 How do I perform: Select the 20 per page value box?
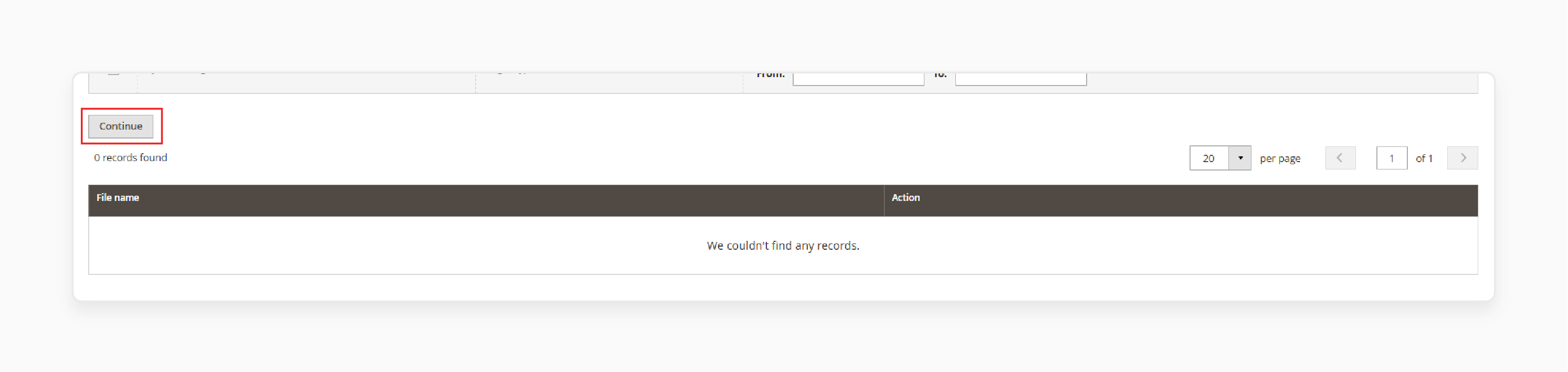point(1209,158)
